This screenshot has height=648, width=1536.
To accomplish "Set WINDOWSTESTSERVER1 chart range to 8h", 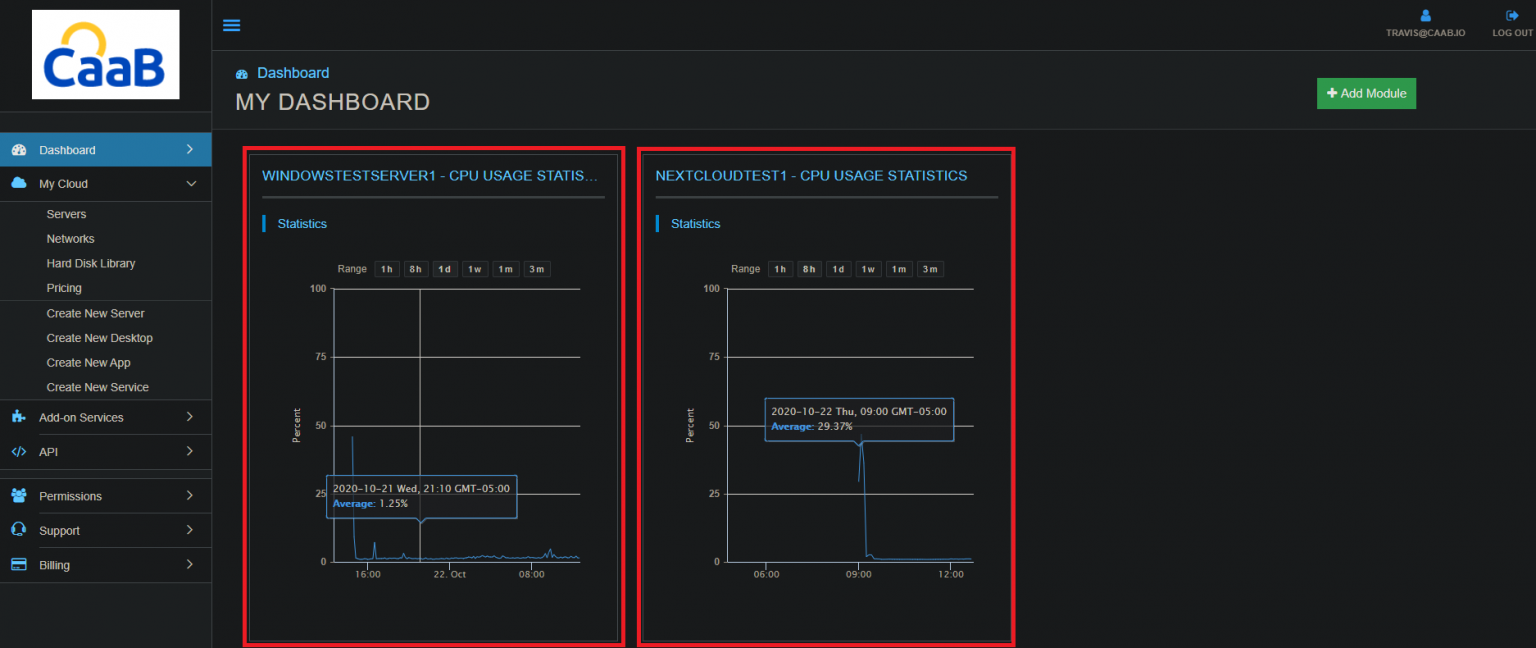I will tap(416, 269).
